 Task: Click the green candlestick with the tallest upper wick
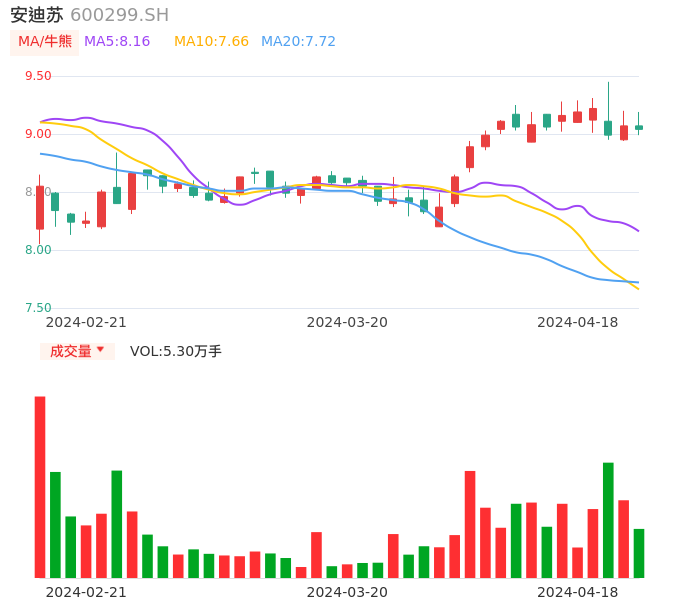click(x=608, y=127)
